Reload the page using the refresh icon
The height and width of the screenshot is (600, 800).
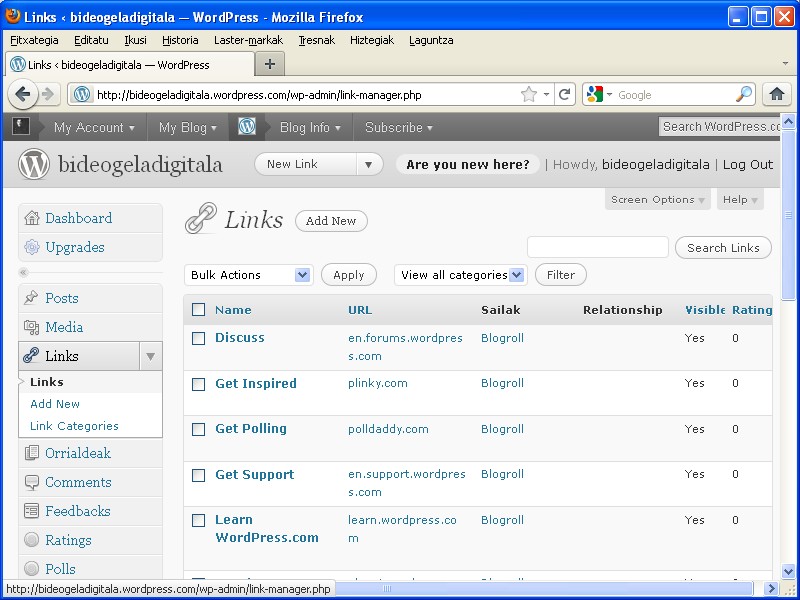[x=564, y=94]
